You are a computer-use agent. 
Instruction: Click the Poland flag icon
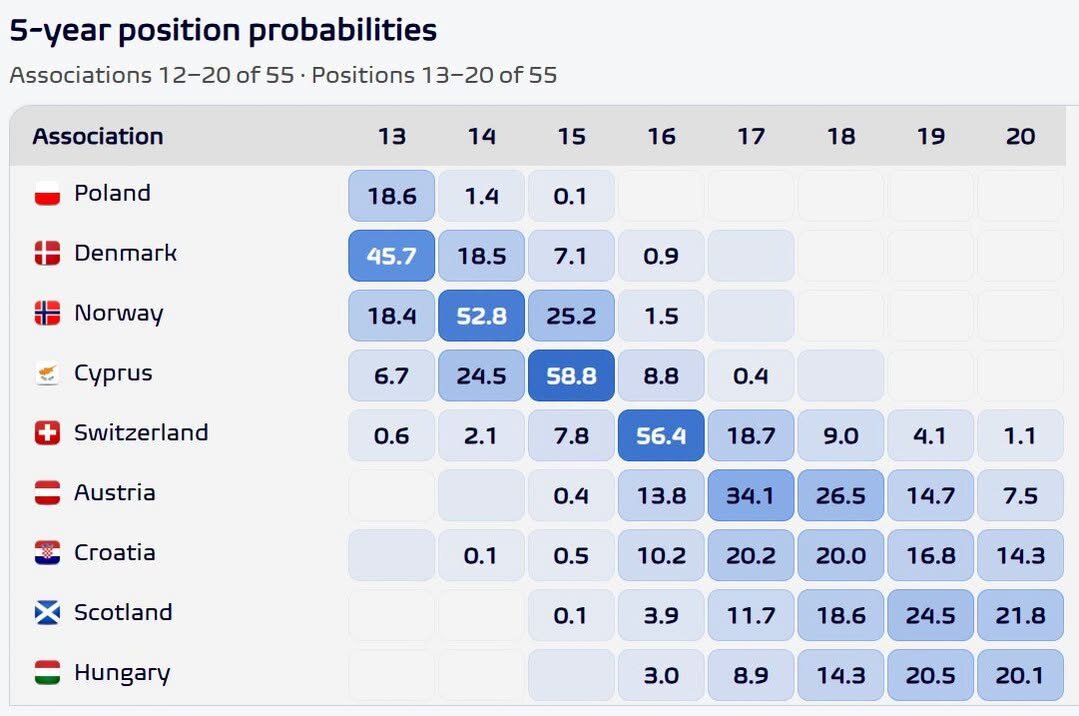coord(47,193)
